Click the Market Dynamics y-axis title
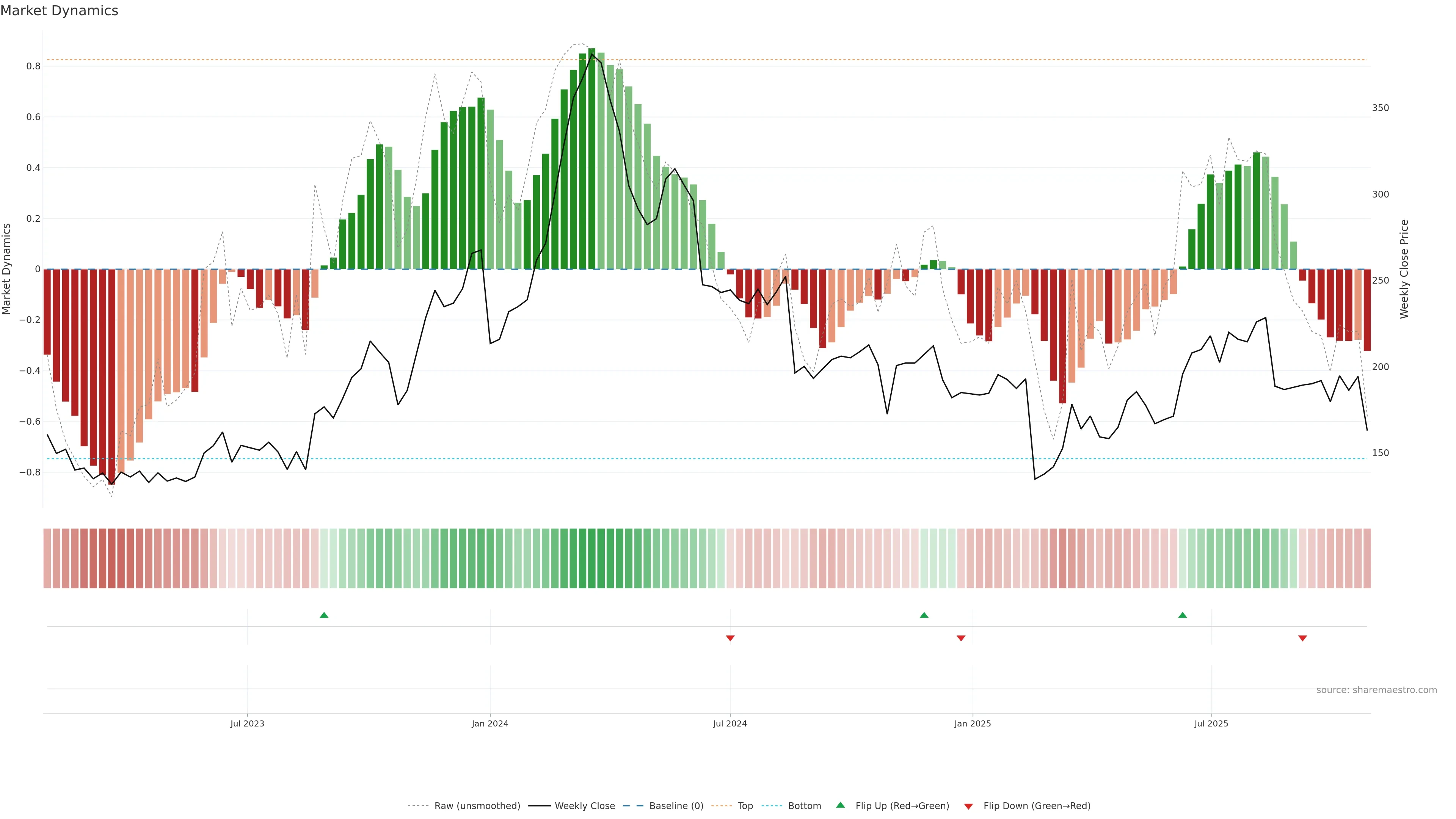The width and height of the screenshot is (1456, 819). pos(7,269)
